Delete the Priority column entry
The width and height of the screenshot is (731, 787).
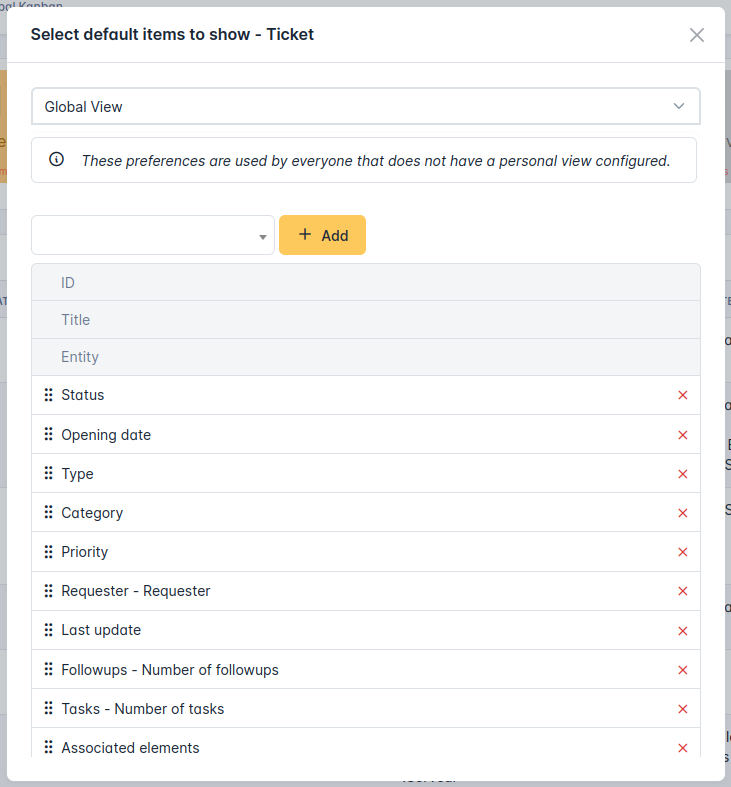[x=682, y=552]
